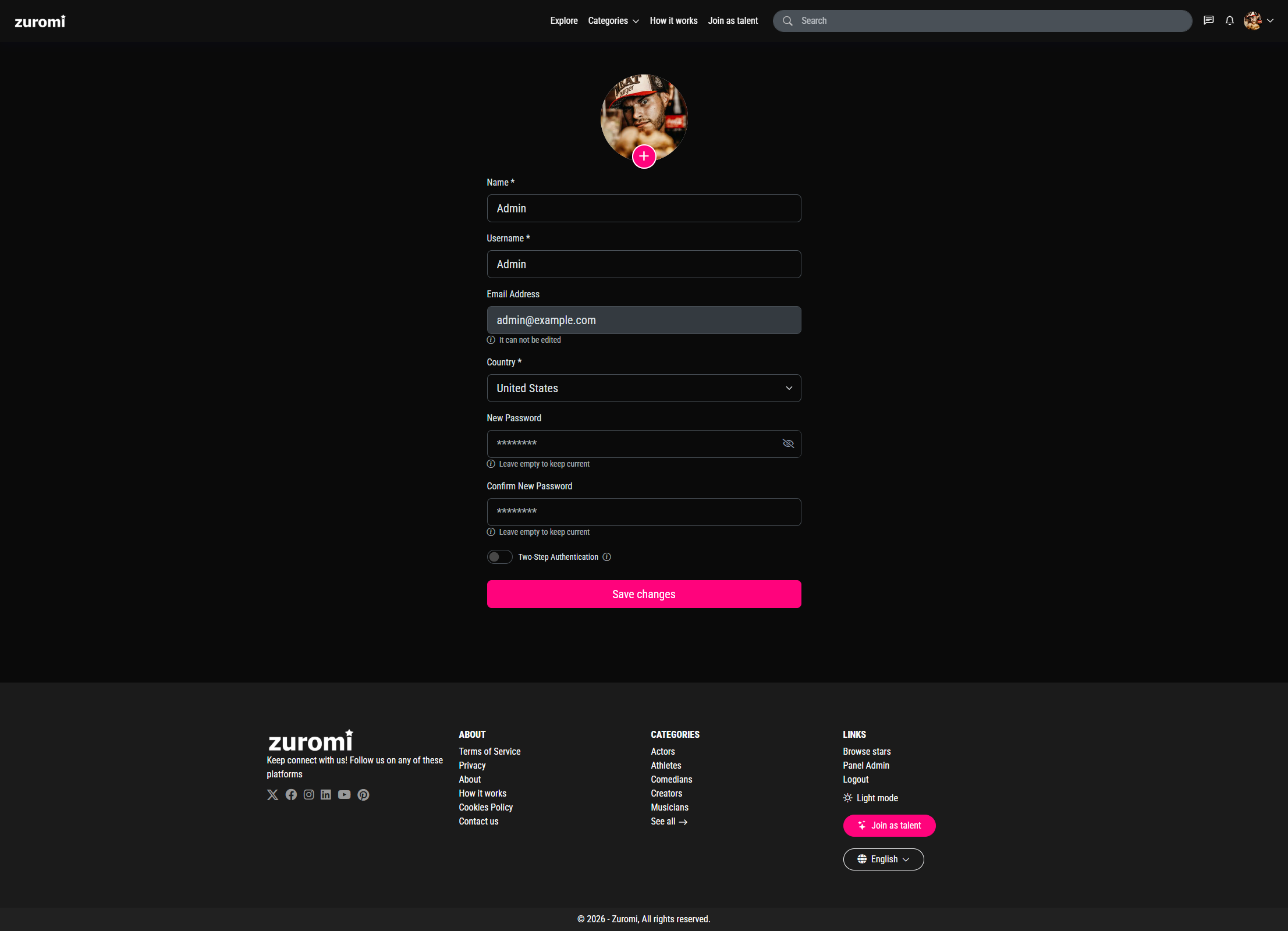The width and height of the screenshot is (1288, 931).
Task: Open the X (Twitter) social link
Action: tap(272, 795)
